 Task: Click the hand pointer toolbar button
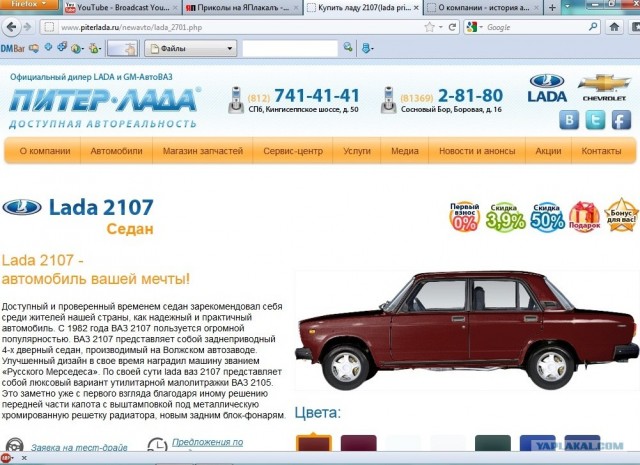pos(122,48)
